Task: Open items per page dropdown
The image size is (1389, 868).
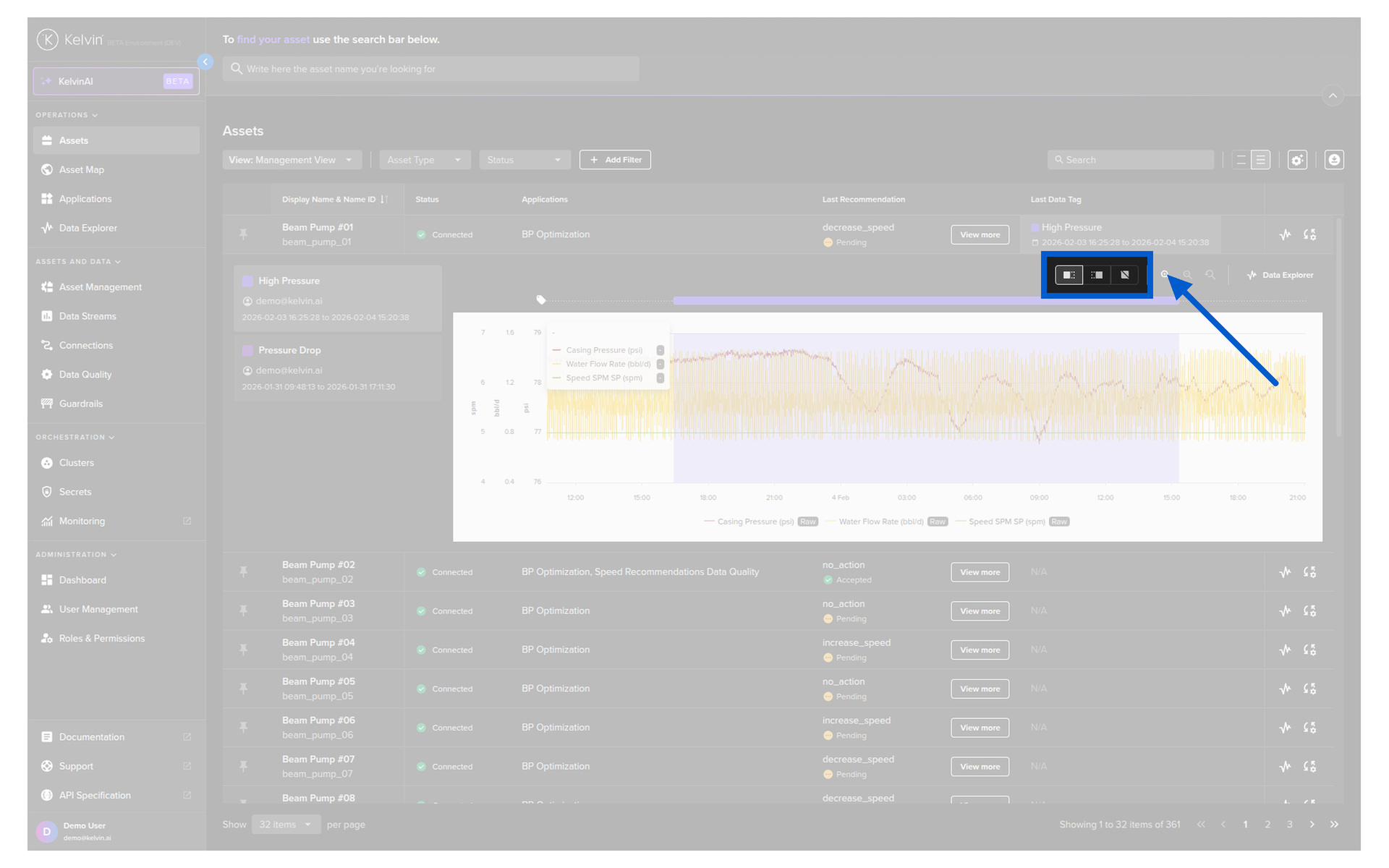Action: [286, 825]
